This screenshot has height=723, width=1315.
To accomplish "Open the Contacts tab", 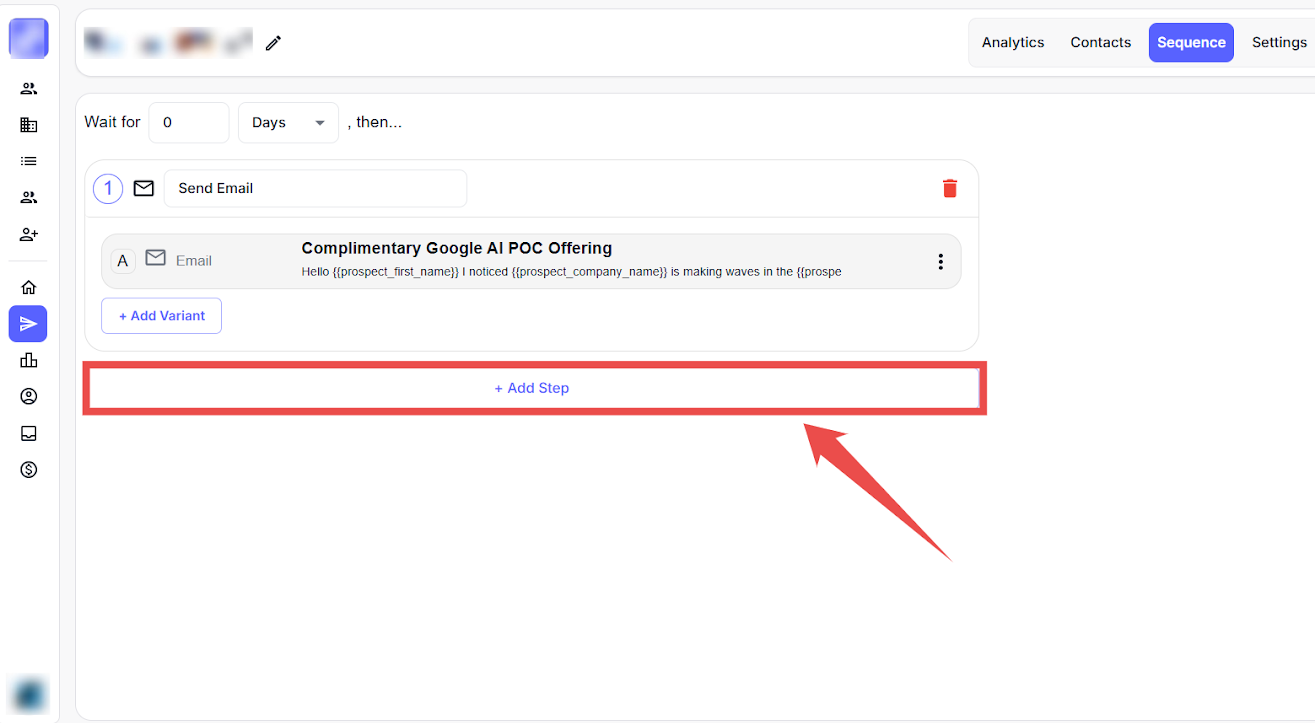I will (x=1100, y=43).
